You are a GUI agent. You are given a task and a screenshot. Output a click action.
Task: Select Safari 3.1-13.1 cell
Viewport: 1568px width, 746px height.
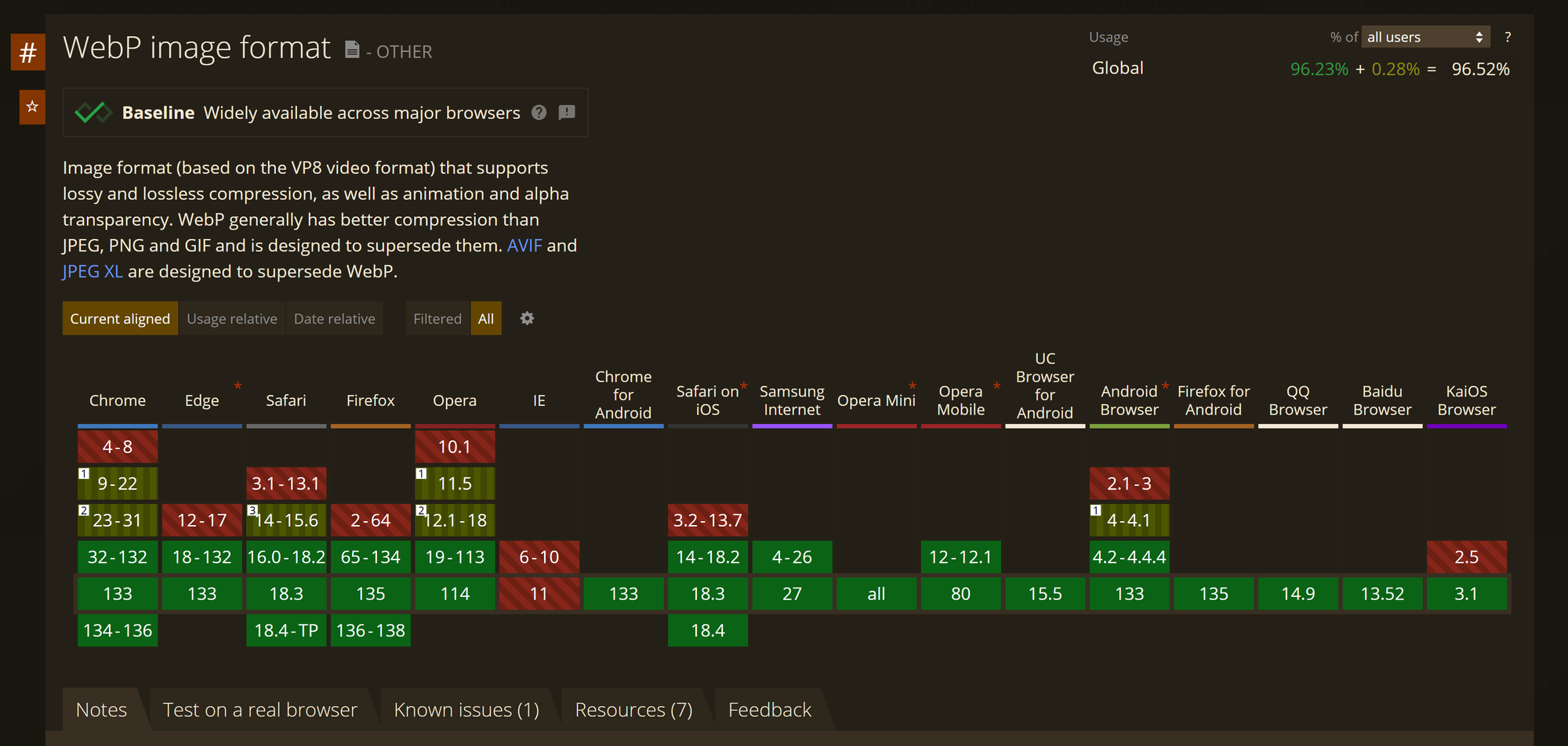286,483
